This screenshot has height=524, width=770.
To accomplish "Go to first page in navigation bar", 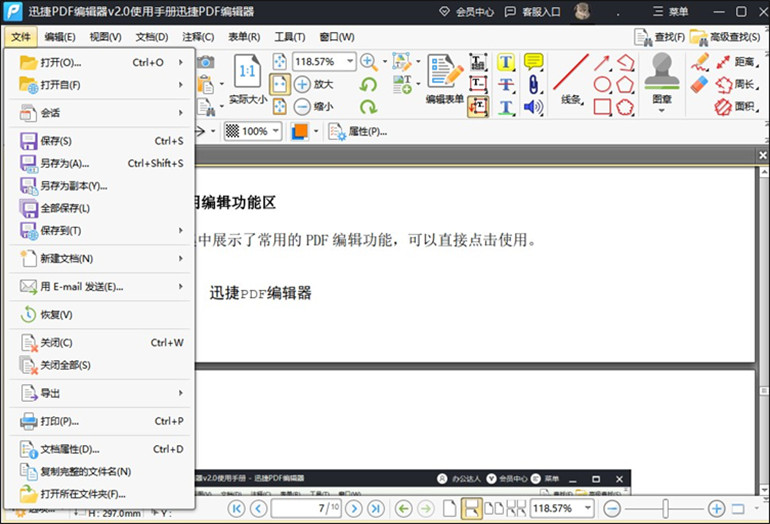I will click(236, 508).
